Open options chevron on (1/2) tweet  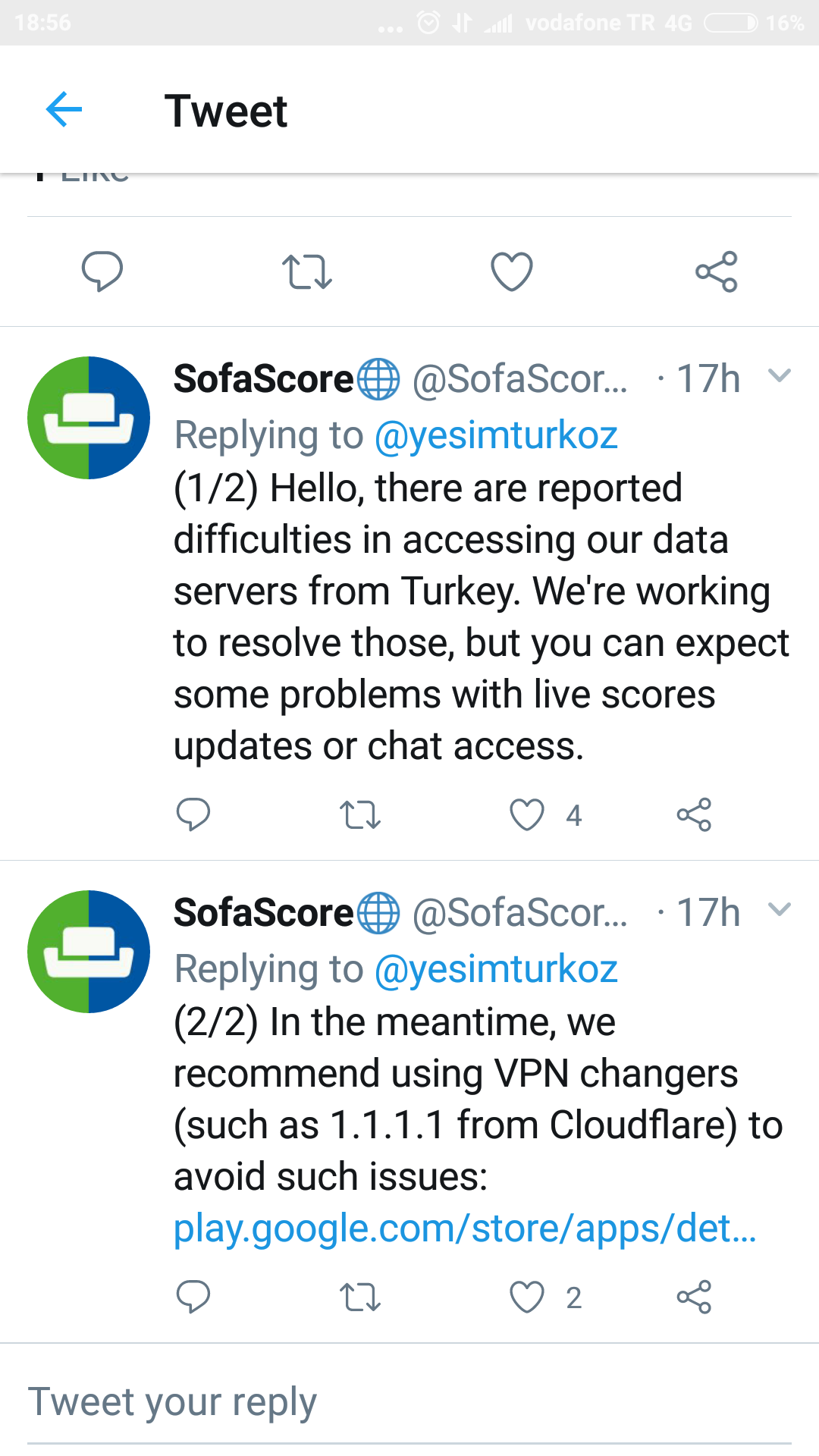(x=780, y=376)
